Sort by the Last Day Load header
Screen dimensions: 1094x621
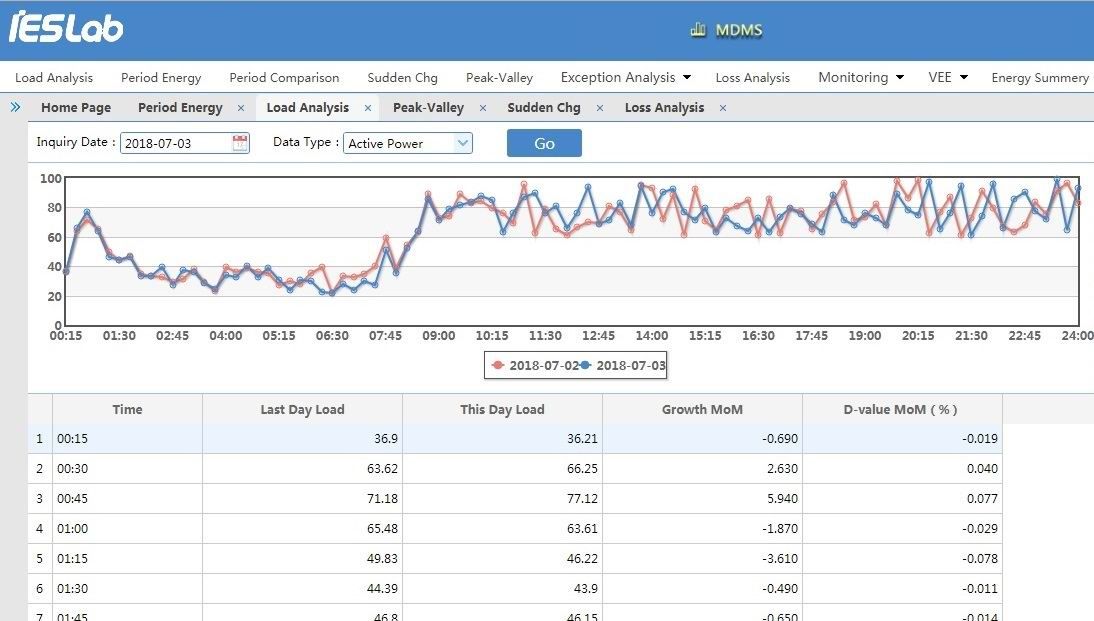coord(303,410)
